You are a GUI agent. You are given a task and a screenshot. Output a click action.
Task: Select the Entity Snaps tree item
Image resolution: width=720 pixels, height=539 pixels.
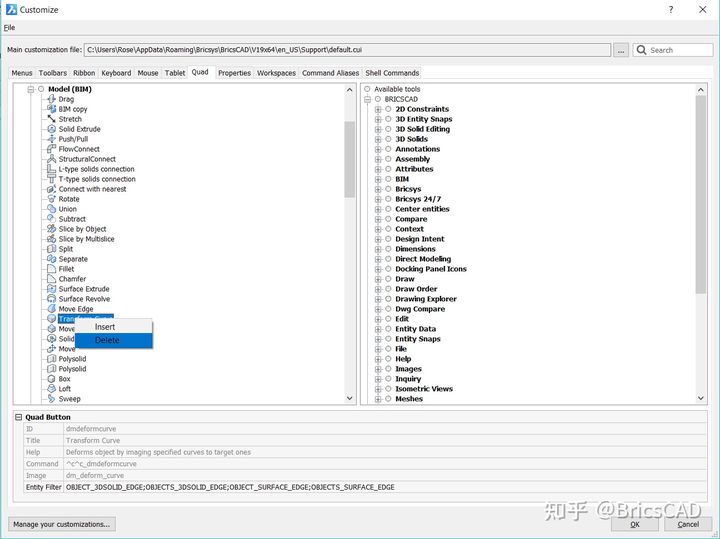point(418,339)
